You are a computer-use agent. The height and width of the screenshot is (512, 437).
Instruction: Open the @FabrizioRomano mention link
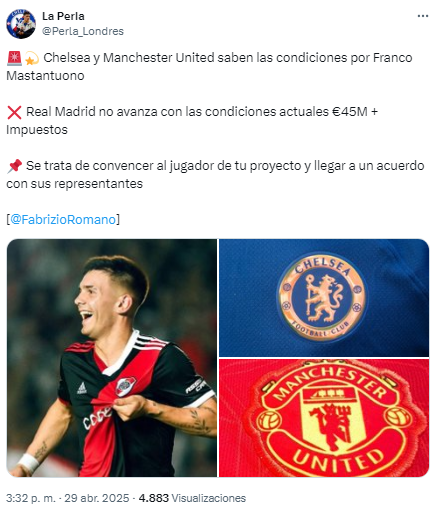[63, 220]
